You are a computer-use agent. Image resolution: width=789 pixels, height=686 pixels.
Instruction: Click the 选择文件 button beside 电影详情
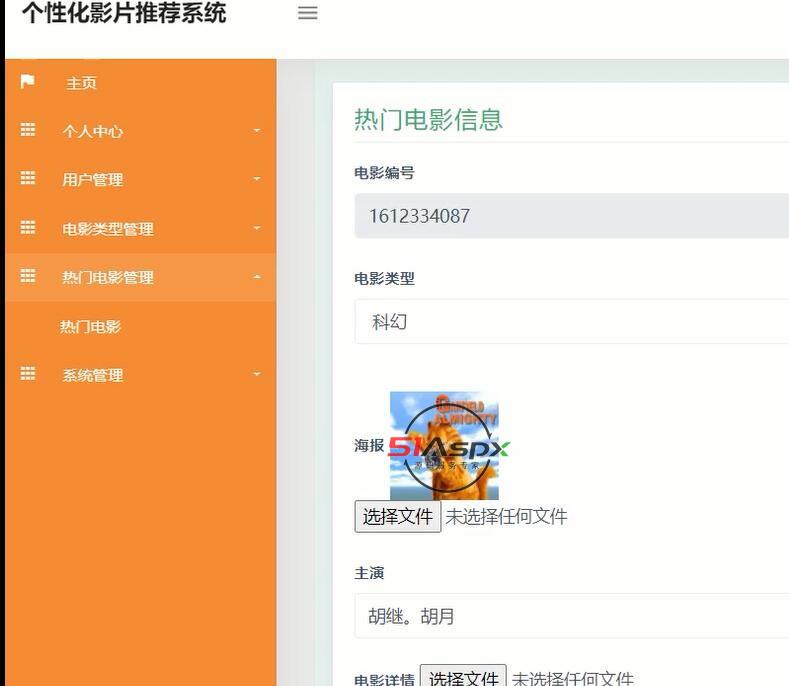coord(463,676)
